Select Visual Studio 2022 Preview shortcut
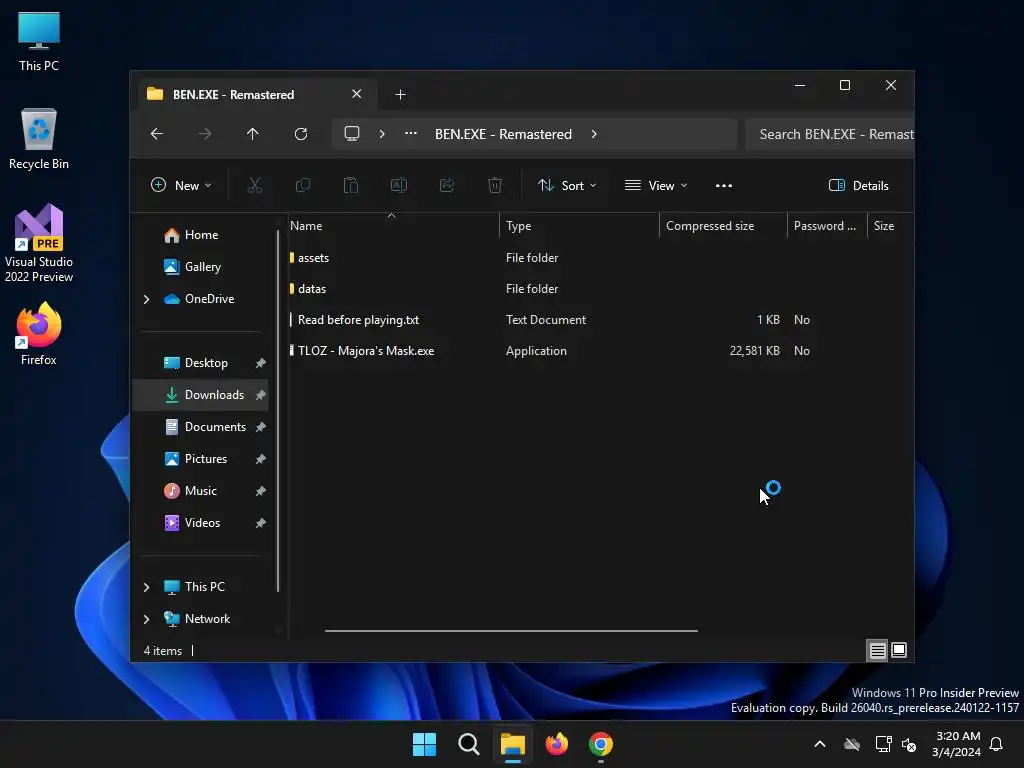The width and height of the screenshot is (1024, 768). coord(39,243)
